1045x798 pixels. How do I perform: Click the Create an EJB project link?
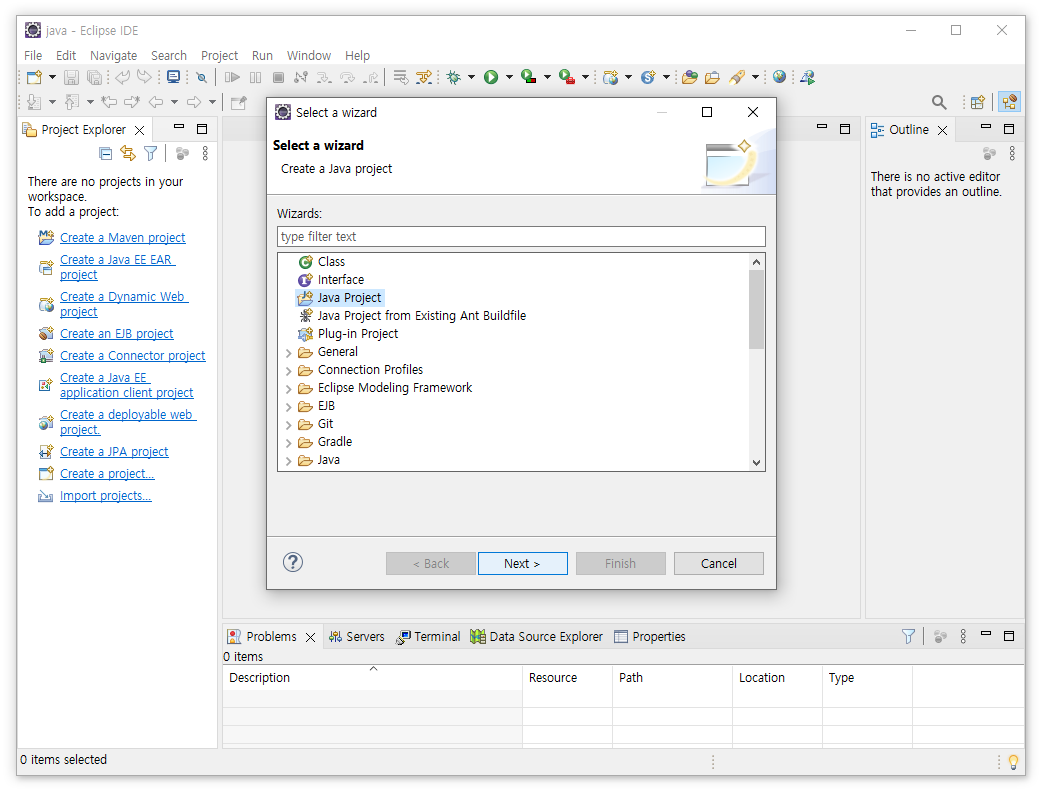tap(117, 333)
